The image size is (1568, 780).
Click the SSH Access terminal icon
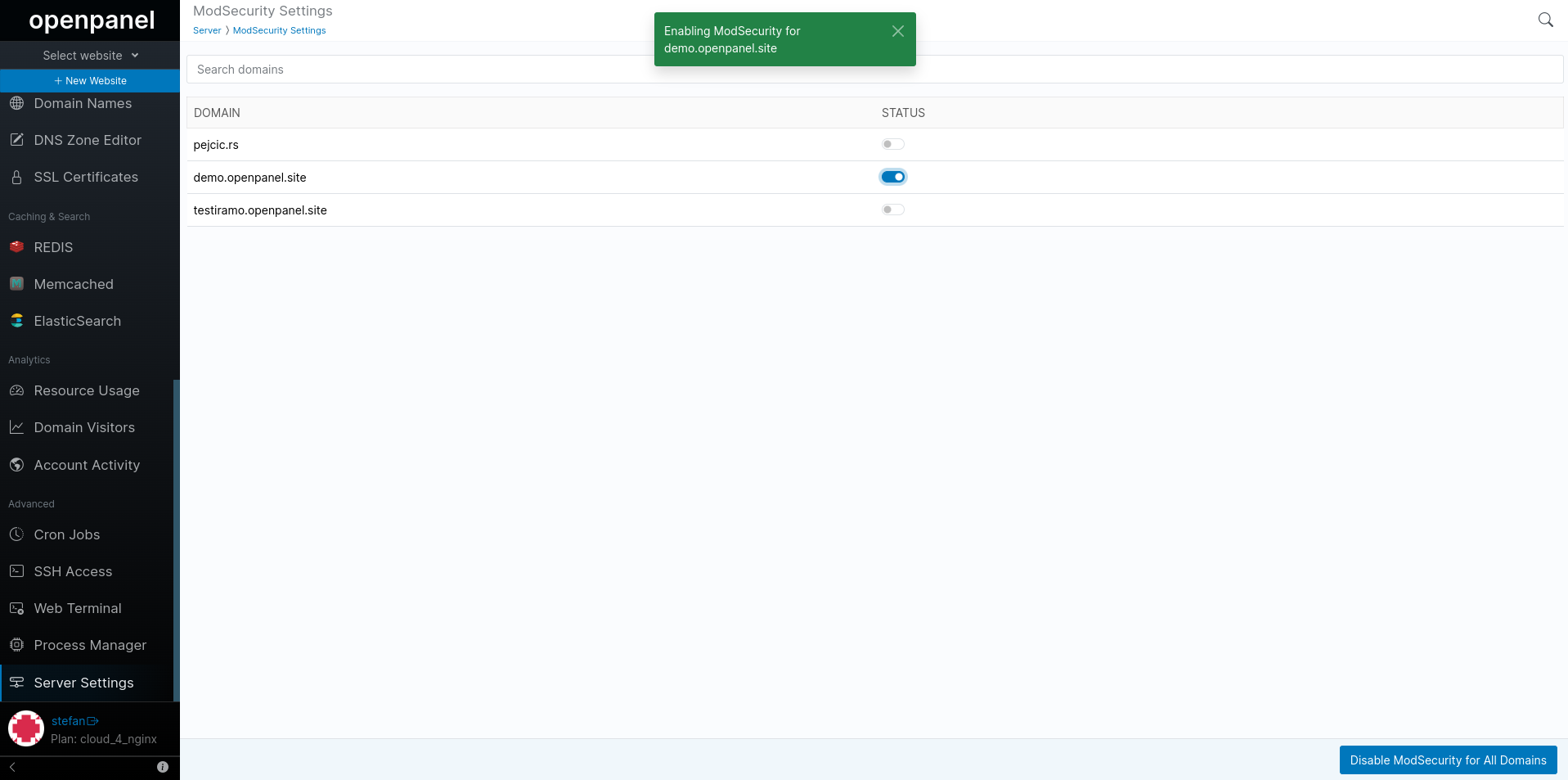point(16,571)
